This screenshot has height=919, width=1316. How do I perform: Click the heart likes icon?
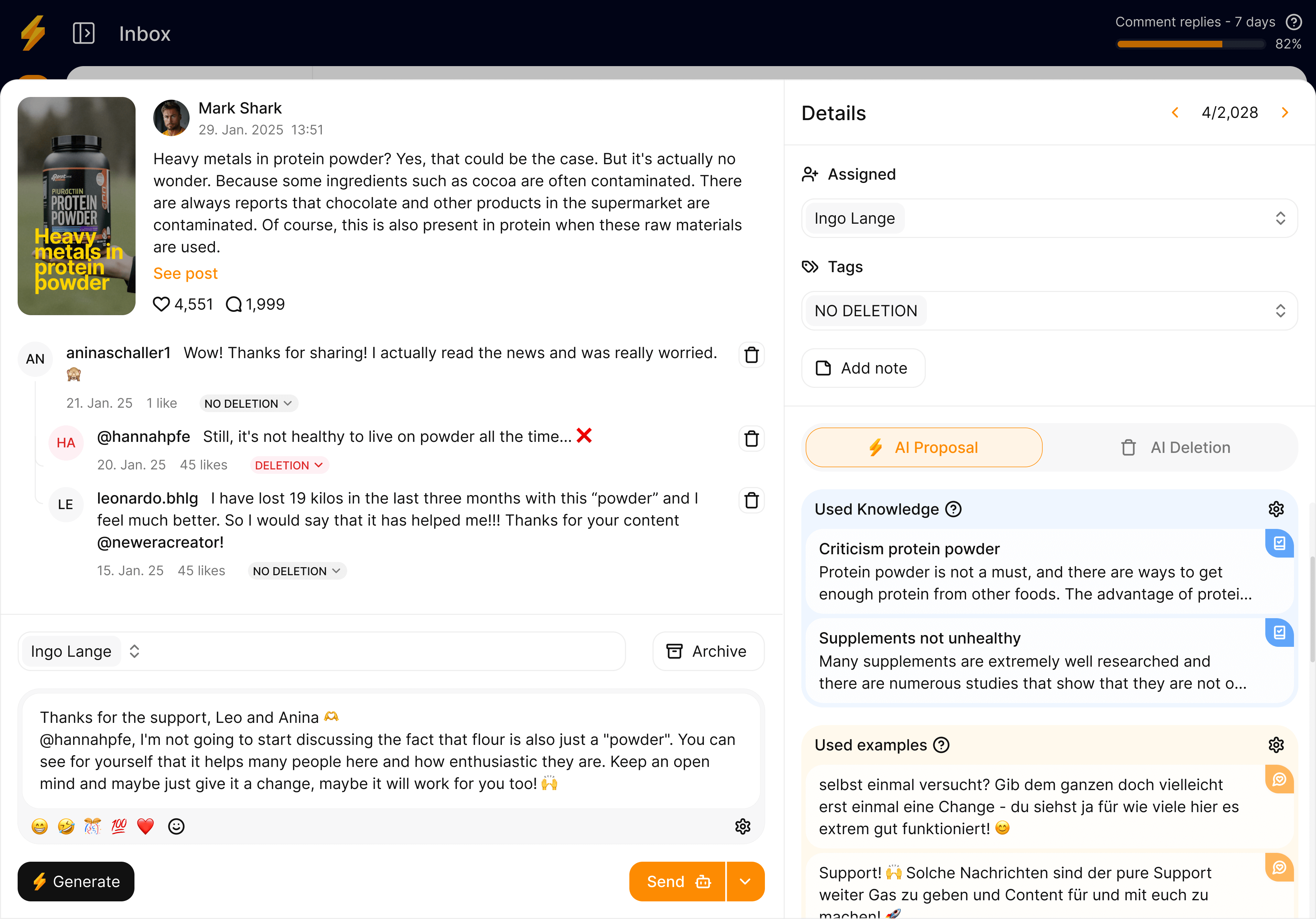[161, 304]
